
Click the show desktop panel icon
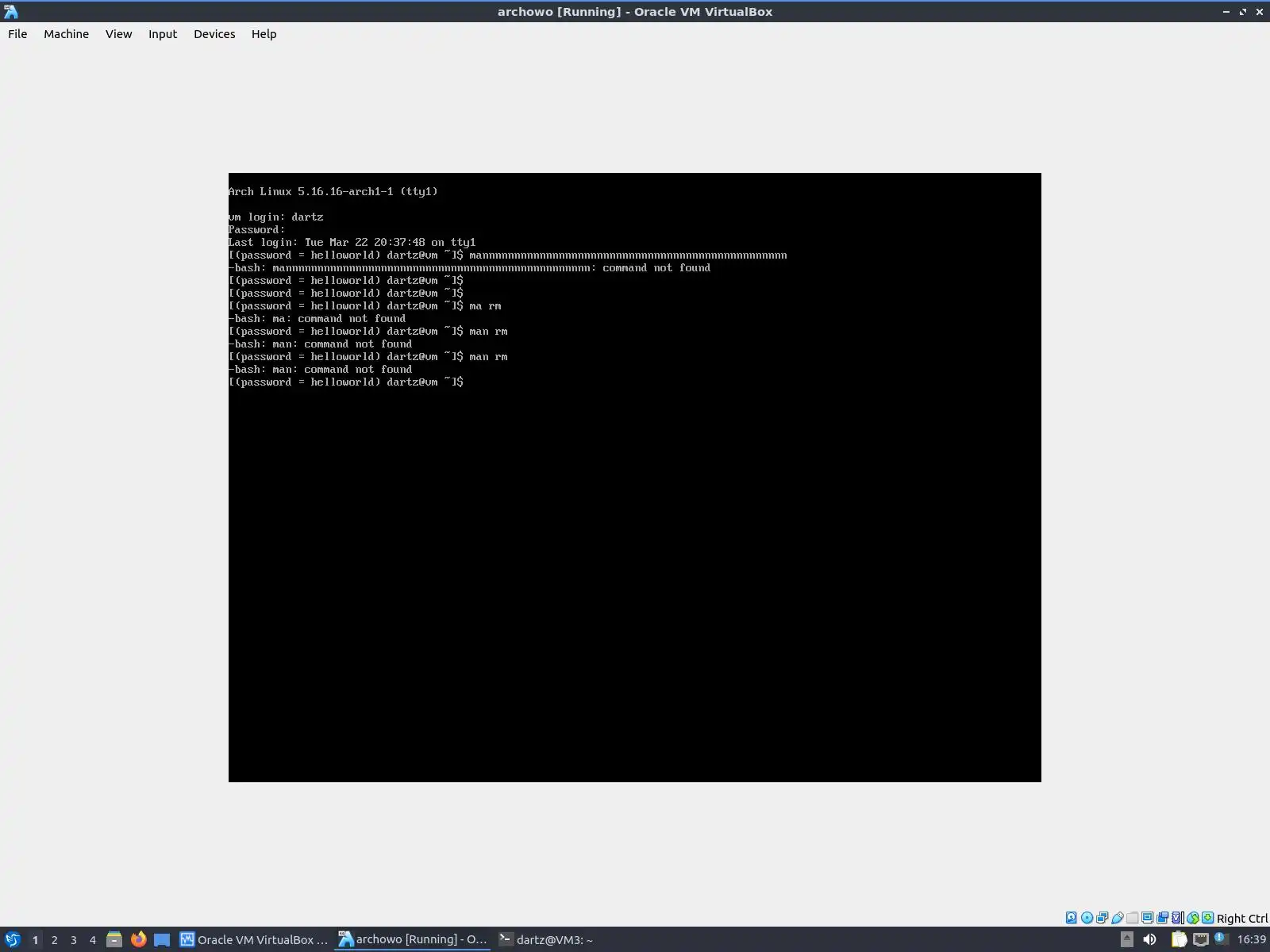(162, 939)
